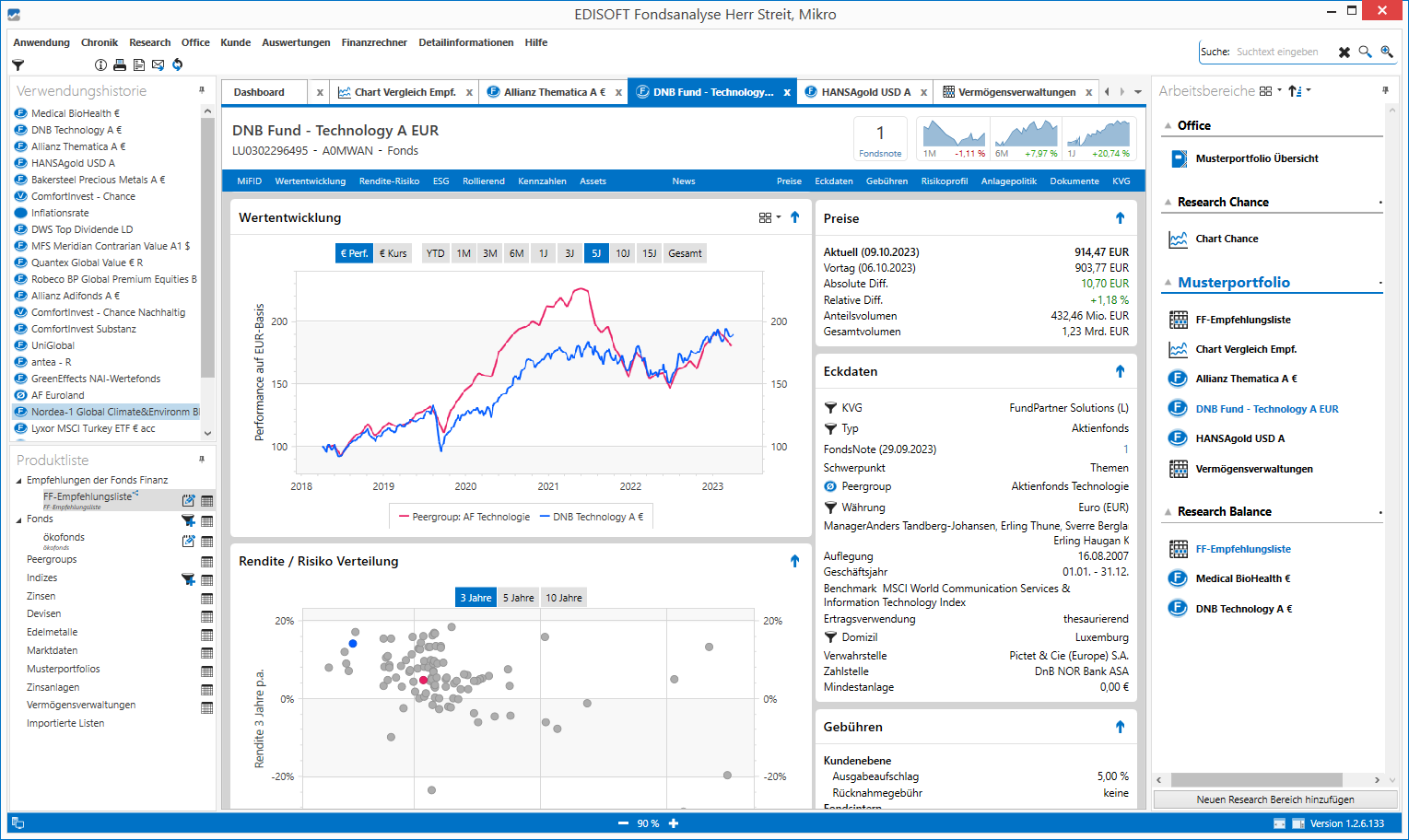Open the Auswertungen menu
Screen dimensions: 1409x840
coord(296,42)
